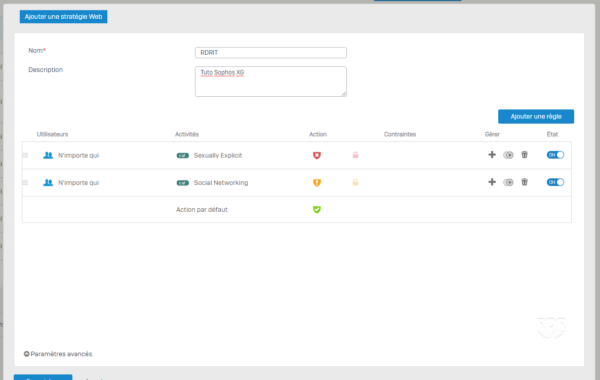
Task: Change the block action for Sexually Explicit
Action: coord(317,155)
